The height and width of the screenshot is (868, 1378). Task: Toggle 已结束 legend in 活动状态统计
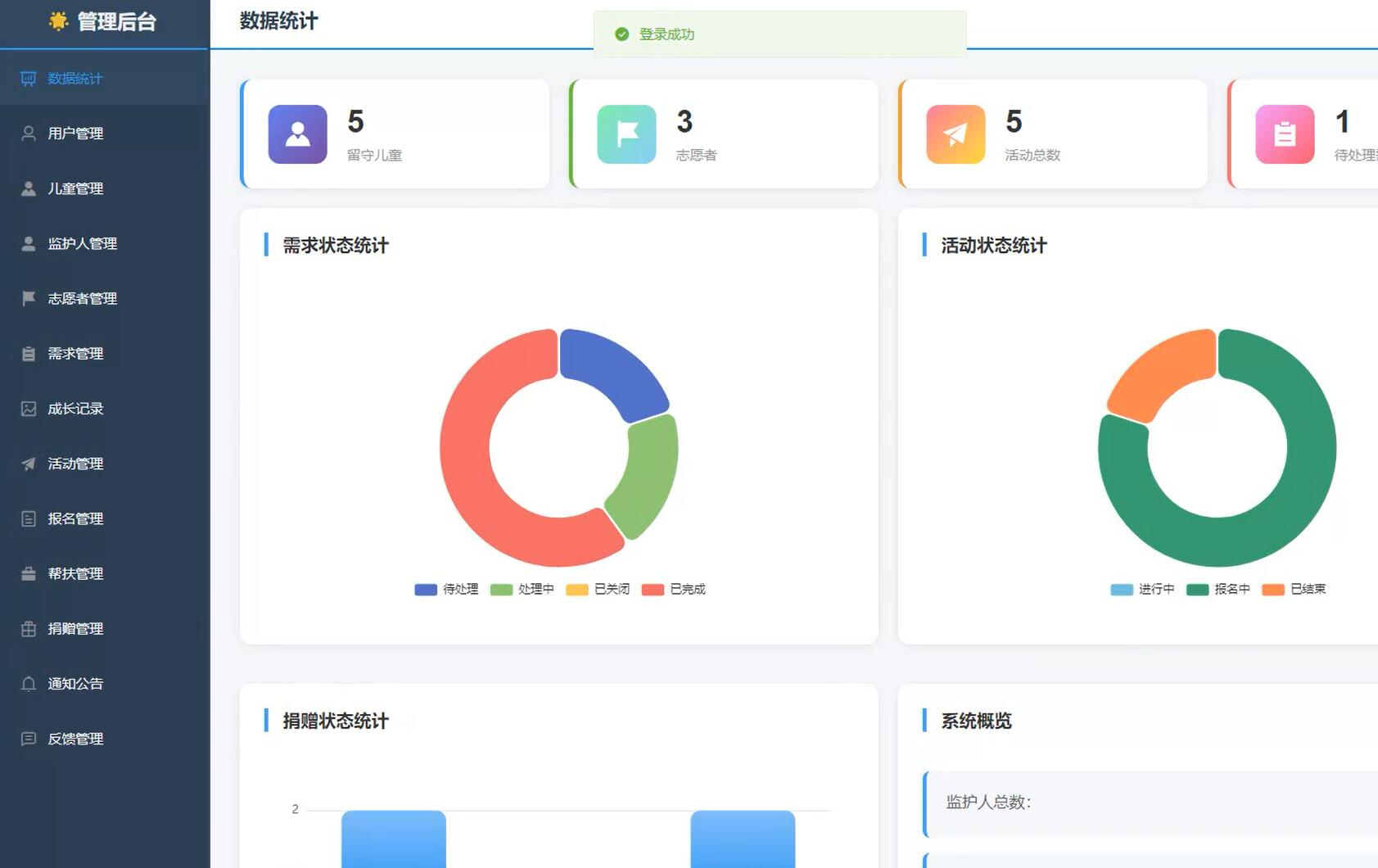tap(1294, 590)
